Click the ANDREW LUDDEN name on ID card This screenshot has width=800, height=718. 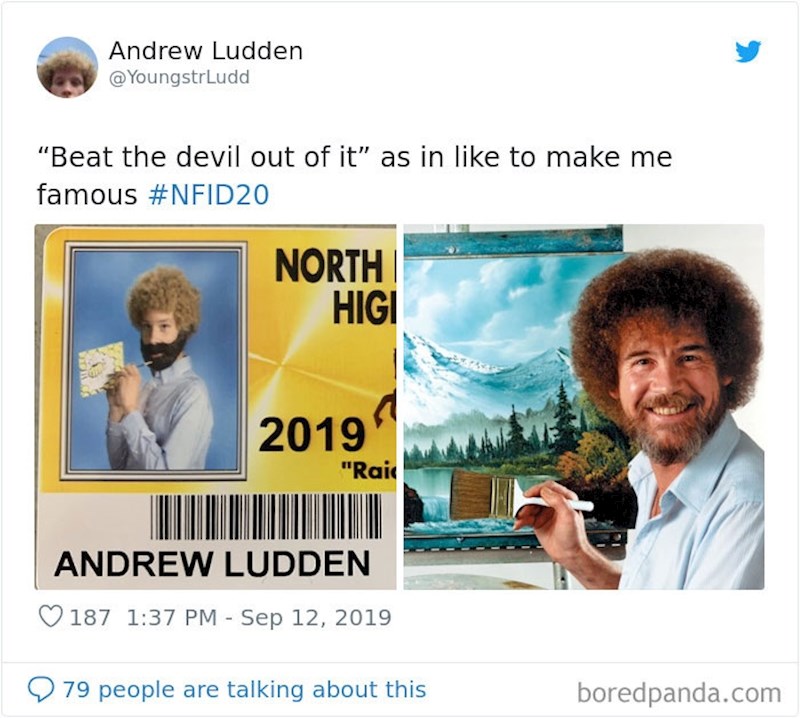(x=212, y=563)
